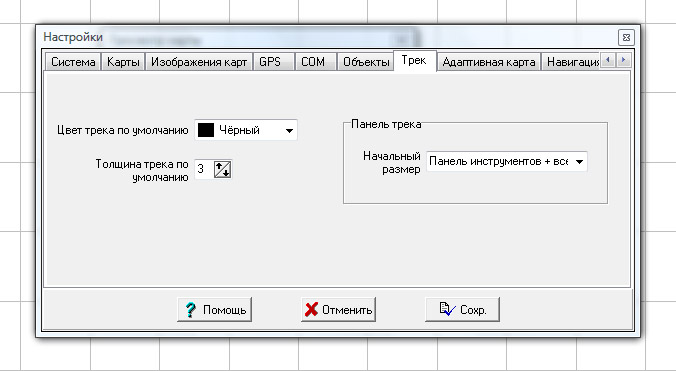Image resolution: width=676 pixels, height=371 pixels.
Task: Click the Помощь button
Action: point(215,309)
